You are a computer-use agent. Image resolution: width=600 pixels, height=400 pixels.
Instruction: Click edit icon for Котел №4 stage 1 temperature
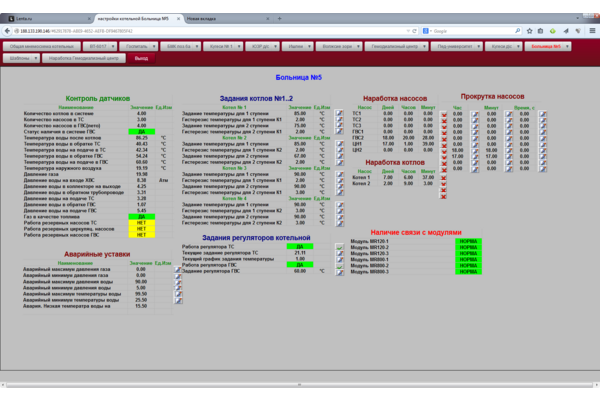click(x=339, y=204)
